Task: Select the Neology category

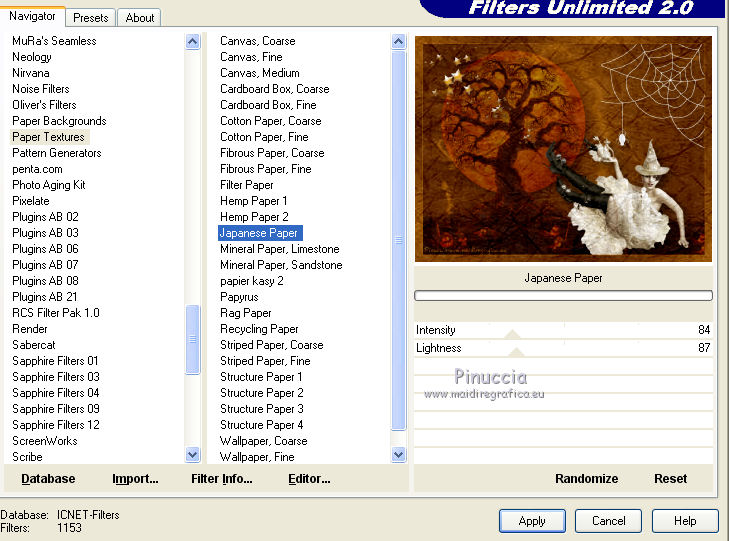Action: [x=32, y=57]
